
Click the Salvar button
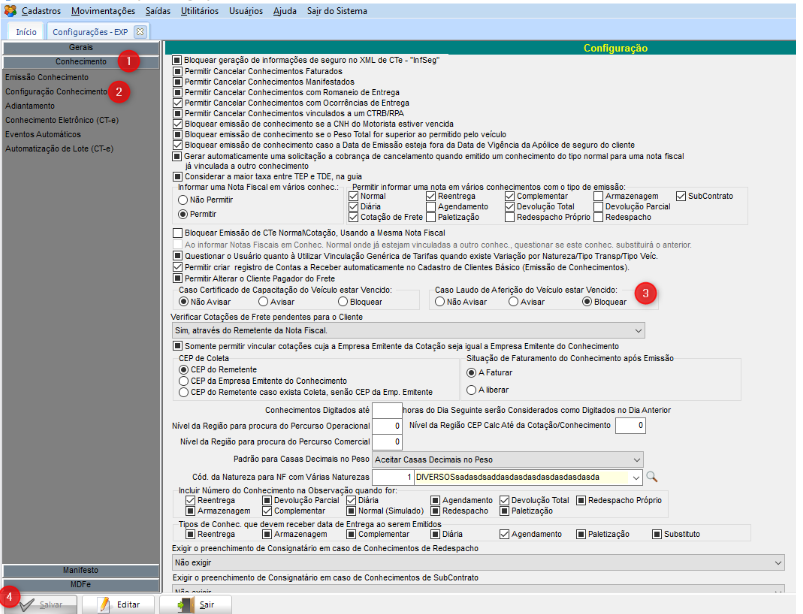tap(40, 605)
